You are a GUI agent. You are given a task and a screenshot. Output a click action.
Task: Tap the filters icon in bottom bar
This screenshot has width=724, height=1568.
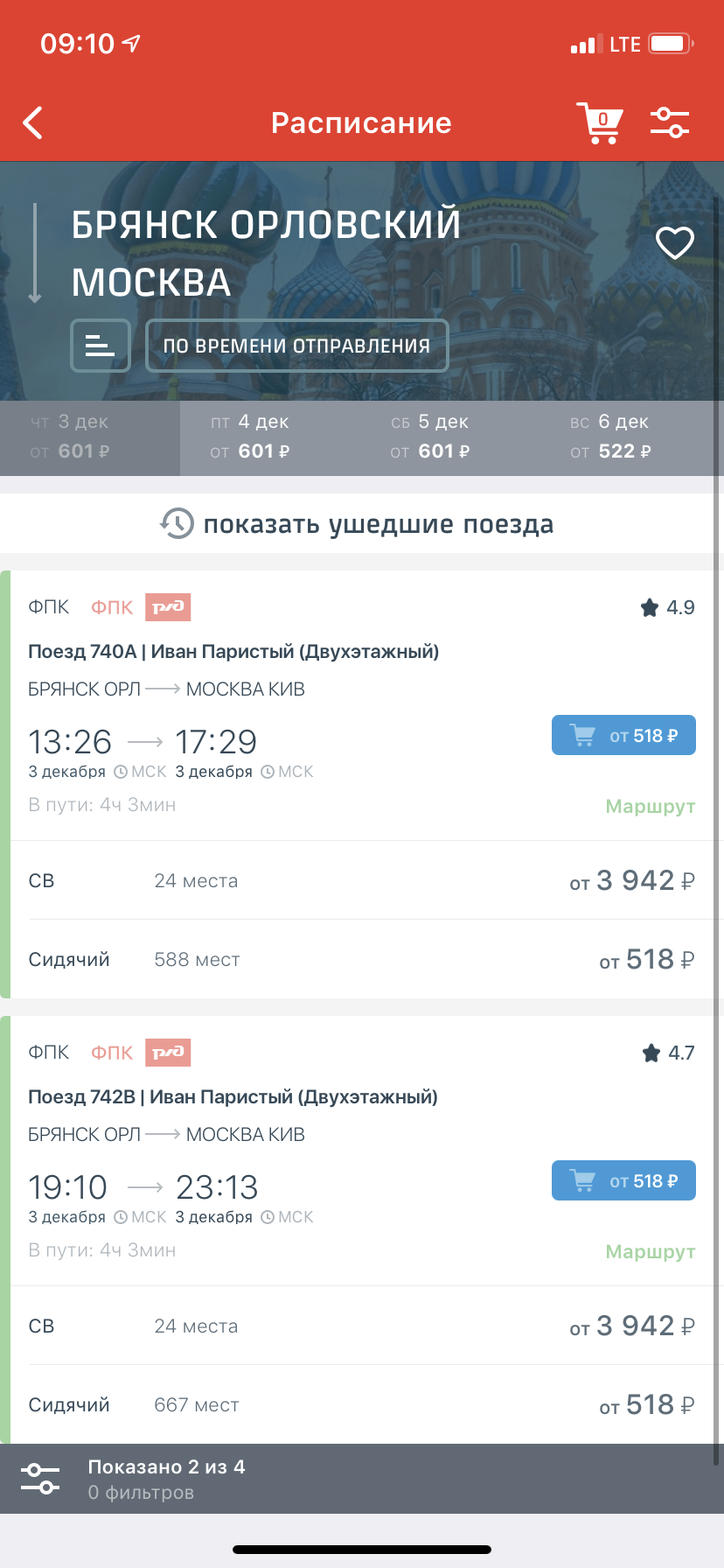[x=40, y=1479]
